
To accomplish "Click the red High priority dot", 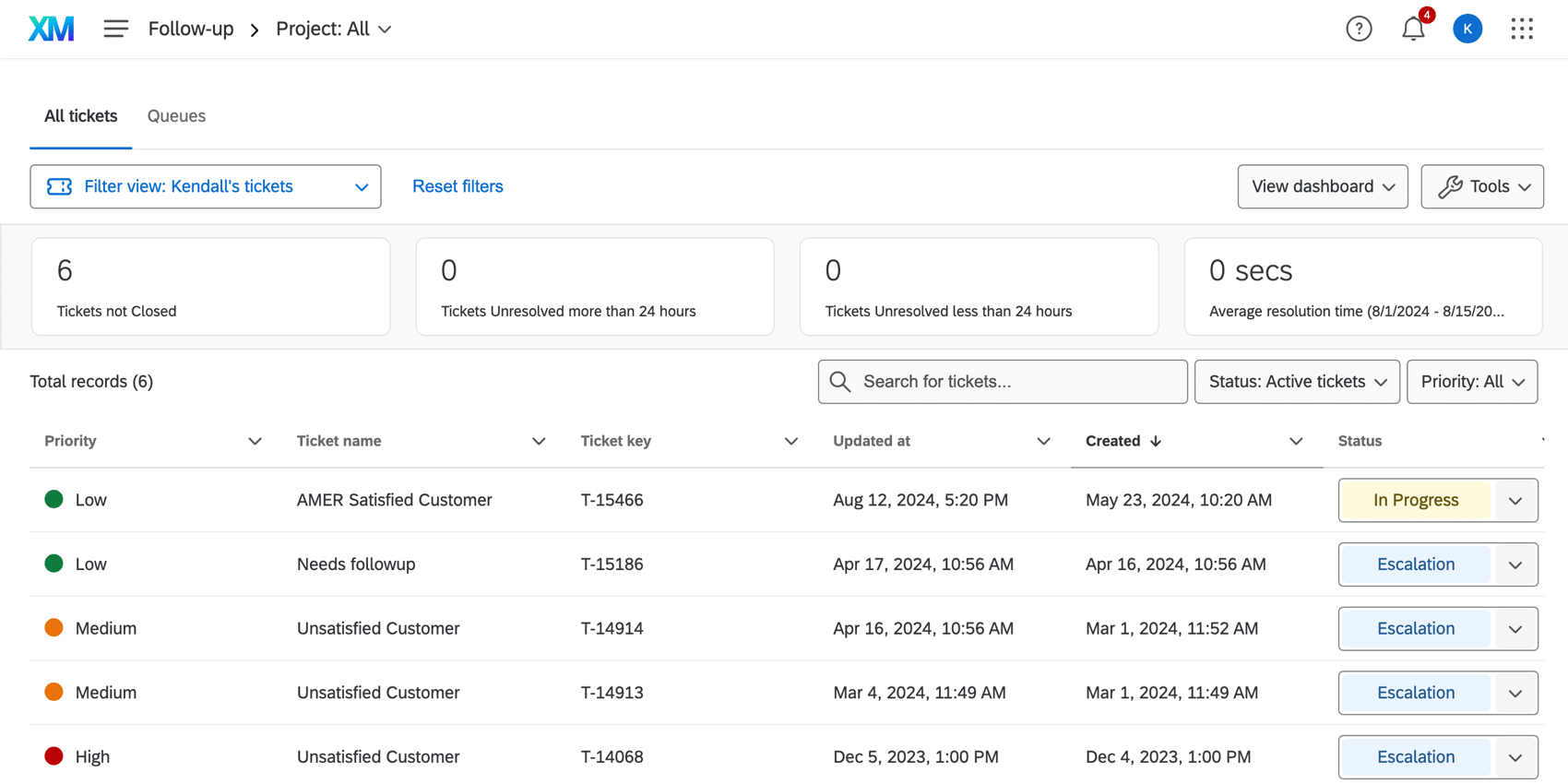I will (54, 756).
